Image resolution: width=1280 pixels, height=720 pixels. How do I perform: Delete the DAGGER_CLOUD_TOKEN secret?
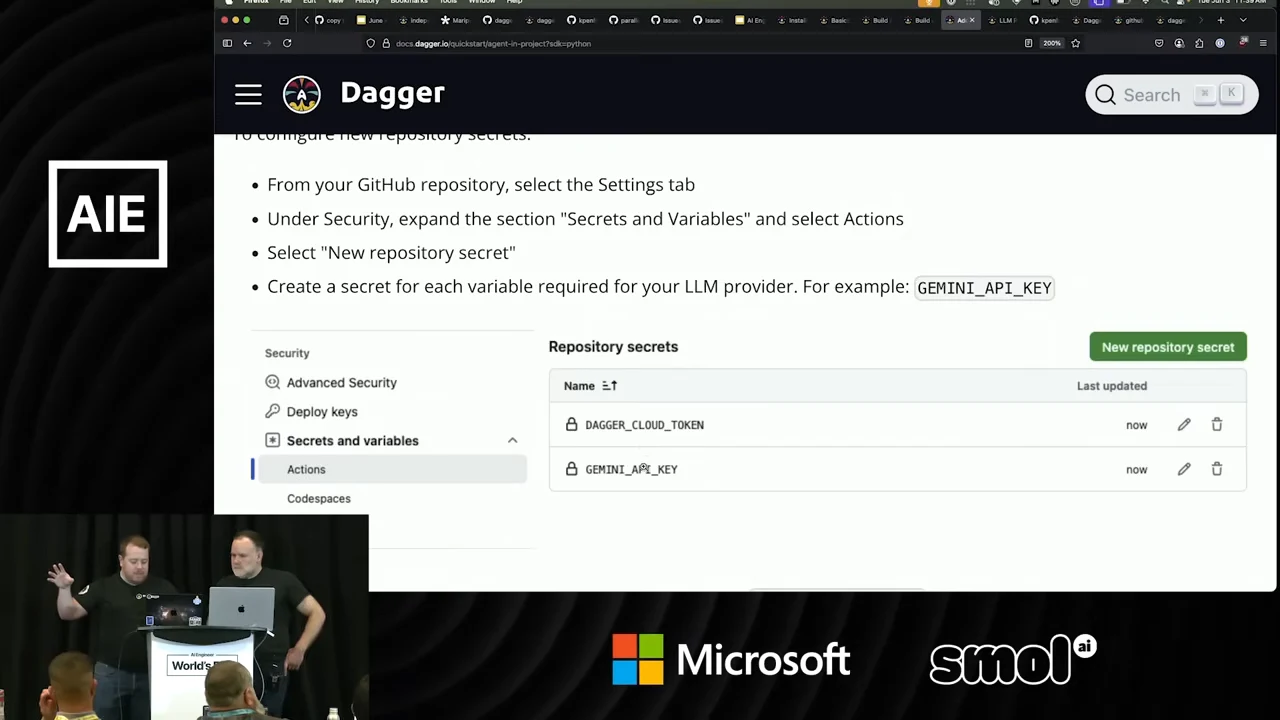pos(1217,425)
